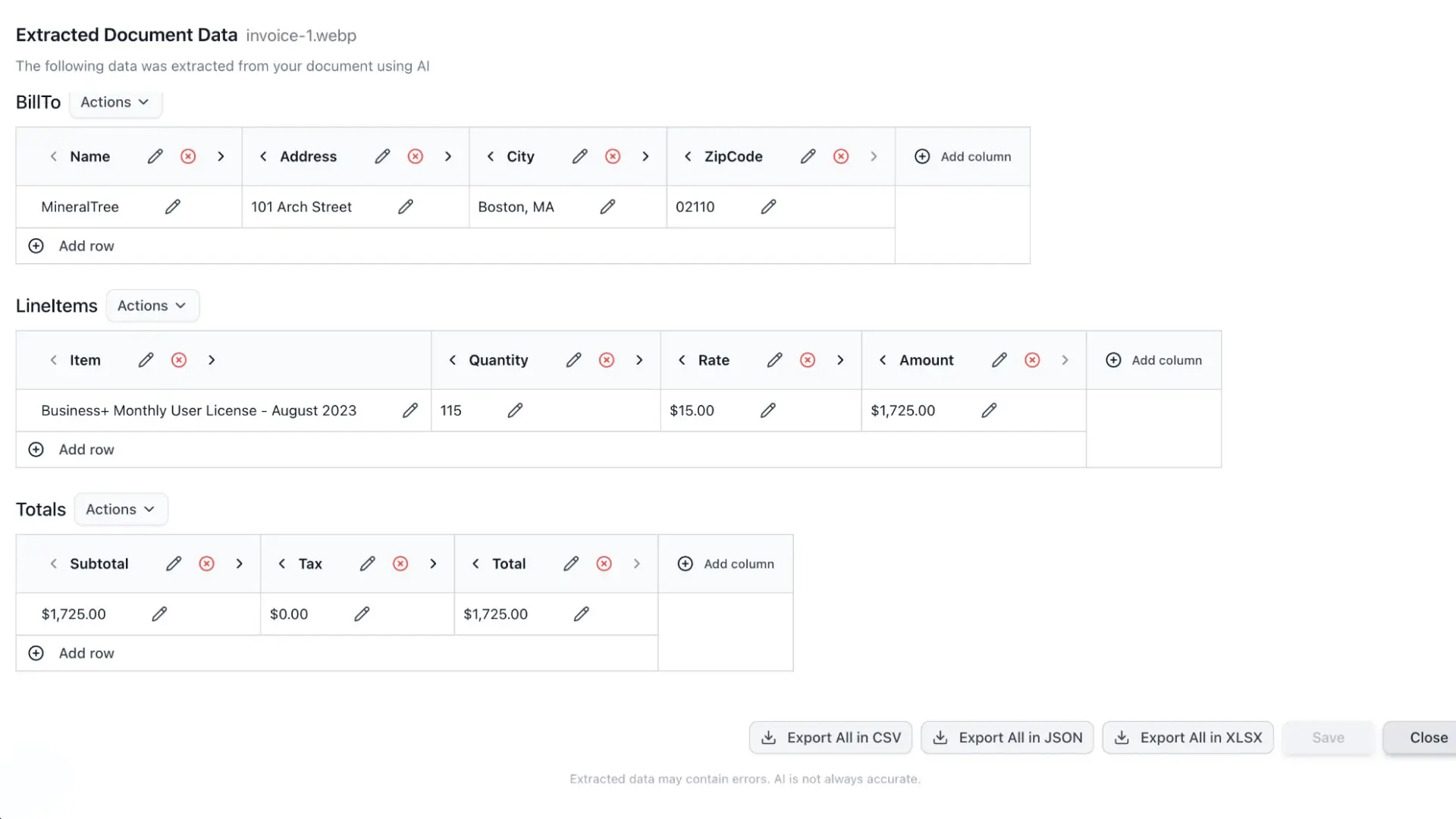Move Quantity column left
The width and height of the screenshot is (1456, 819).
point(453,360)
